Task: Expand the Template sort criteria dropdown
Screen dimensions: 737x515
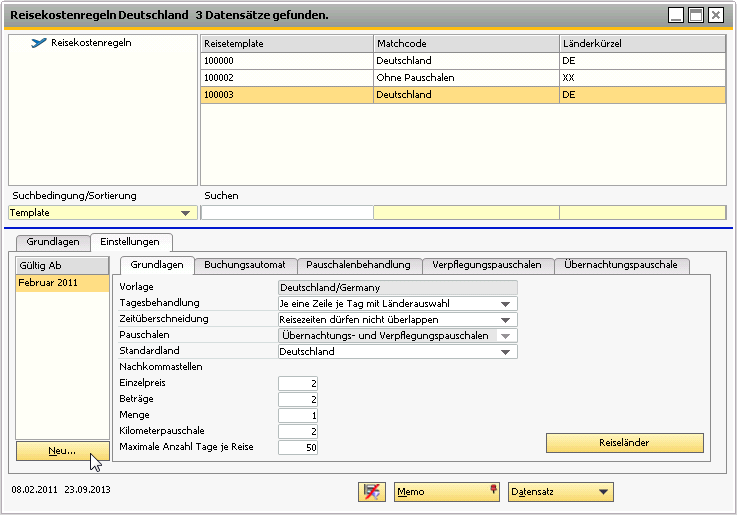Action: 185,213
